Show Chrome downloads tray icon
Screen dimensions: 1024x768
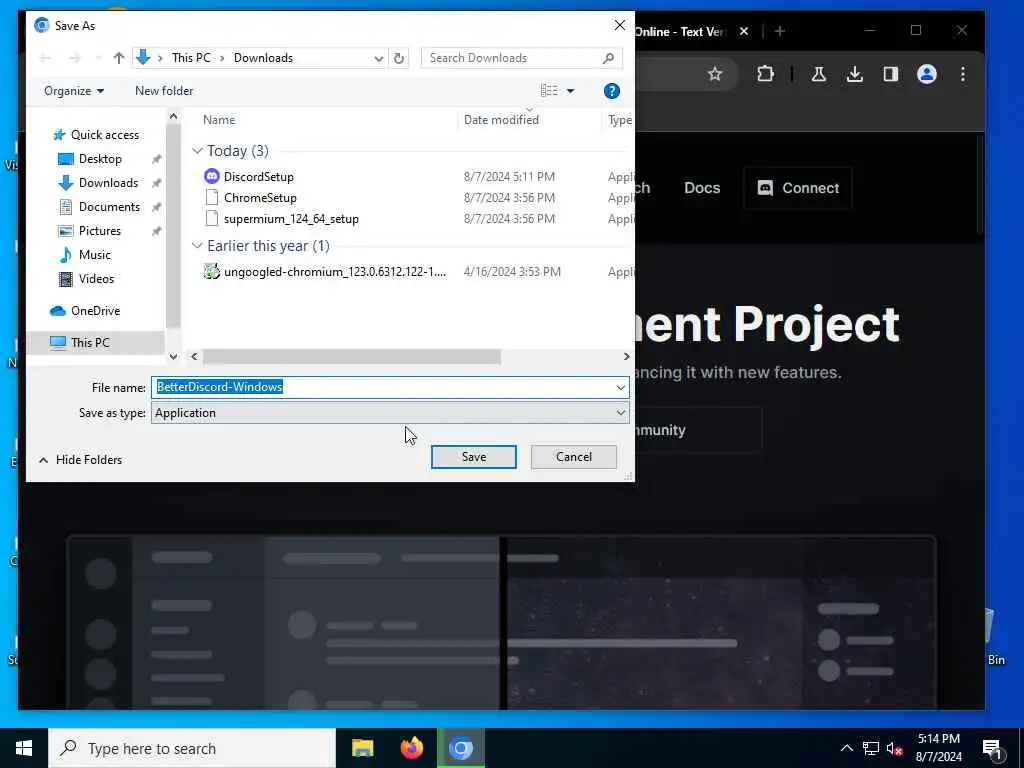(x=854, y=74)
